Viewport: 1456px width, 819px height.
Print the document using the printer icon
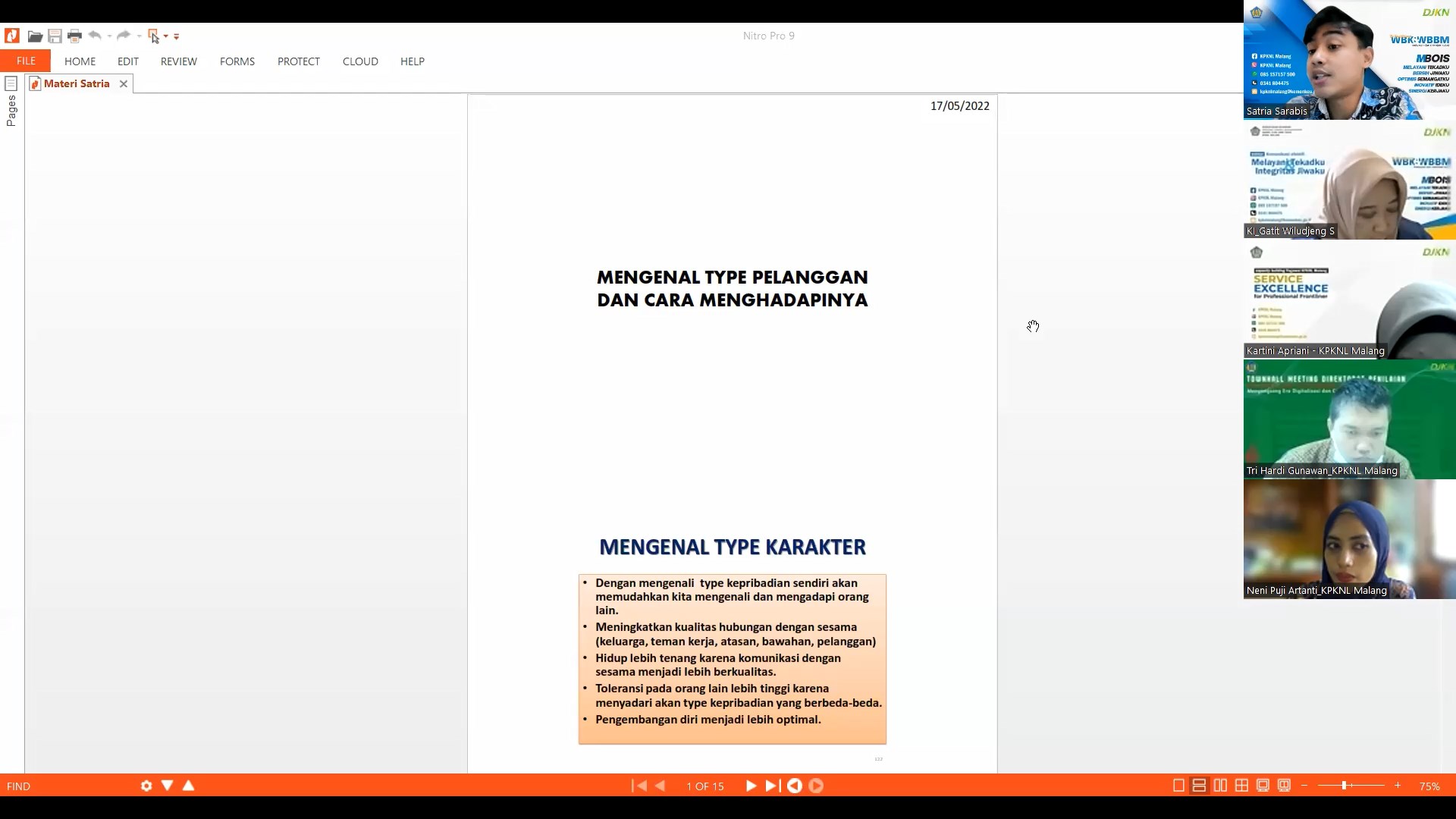74,36
